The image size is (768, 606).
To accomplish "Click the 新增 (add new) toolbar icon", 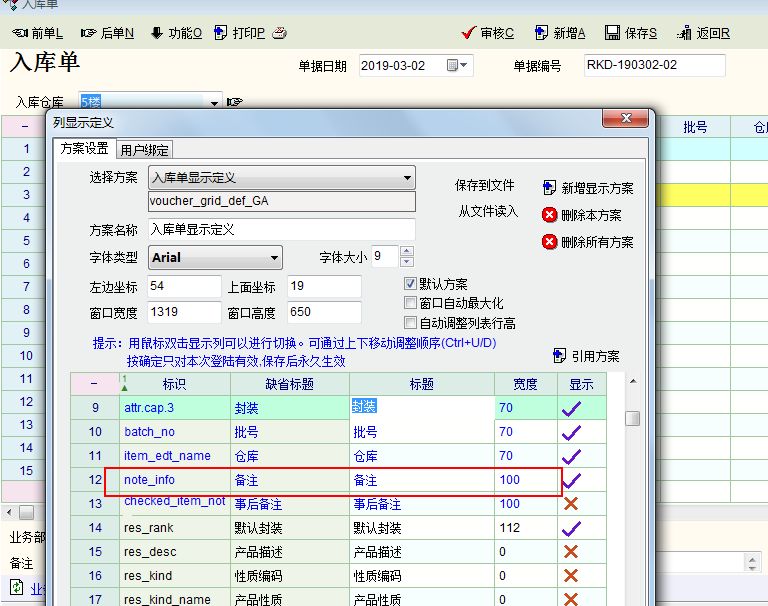I will (541, 33).
